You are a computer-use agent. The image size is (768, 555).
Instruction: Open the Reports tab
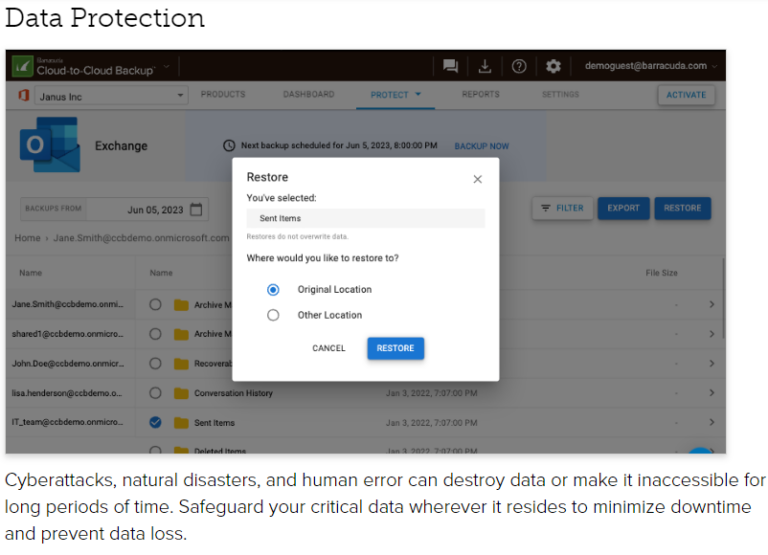click(x=480, y=94)
